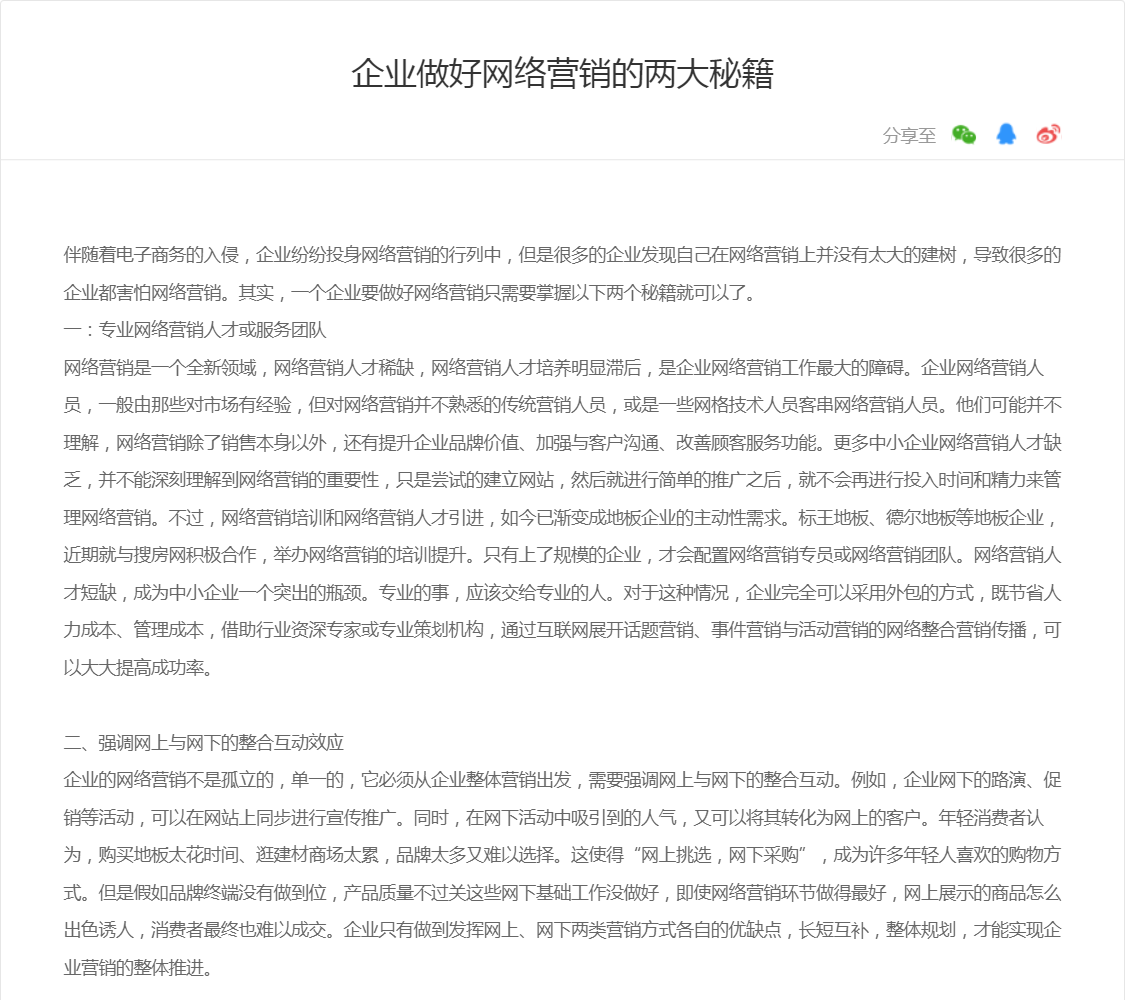Screen dimensions: 1125x1000
Task: Click the line starting 伴随着电子商务的入侵
Action: tap(562, 255)
